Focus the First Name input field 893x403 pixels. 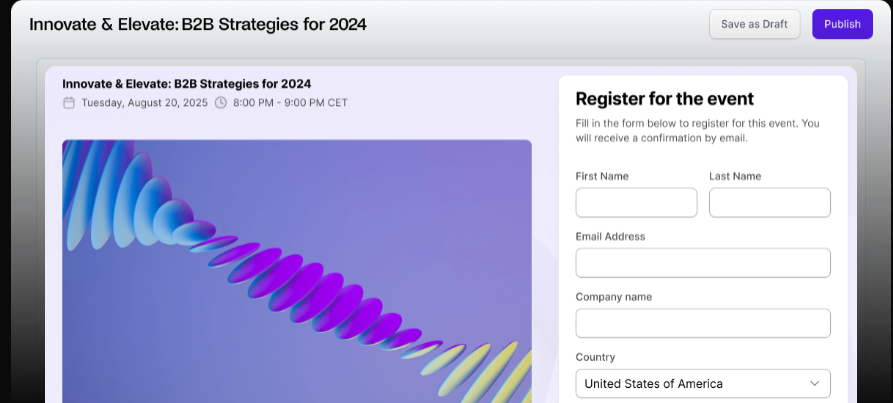coord(636,203)
